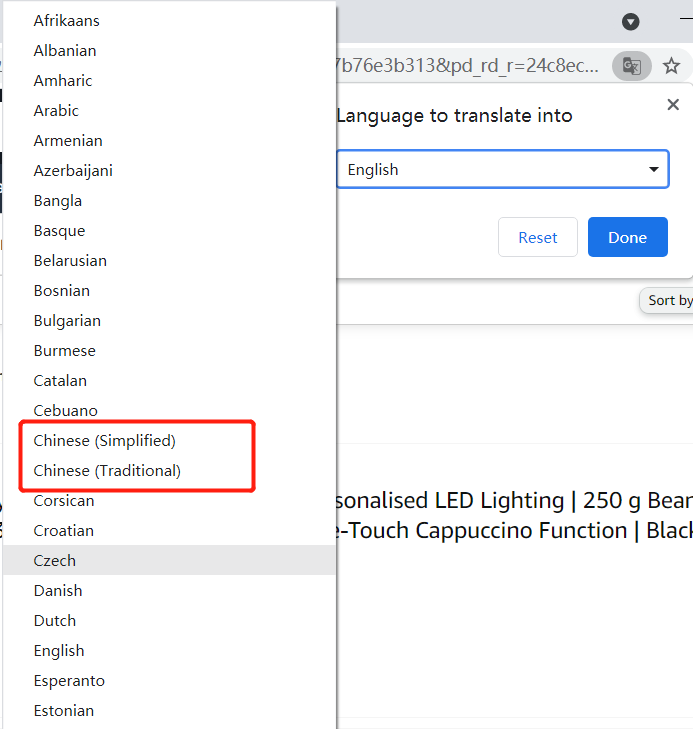693x729 pixels.
Task: Select Bangla language option
Action: point(169,201)
